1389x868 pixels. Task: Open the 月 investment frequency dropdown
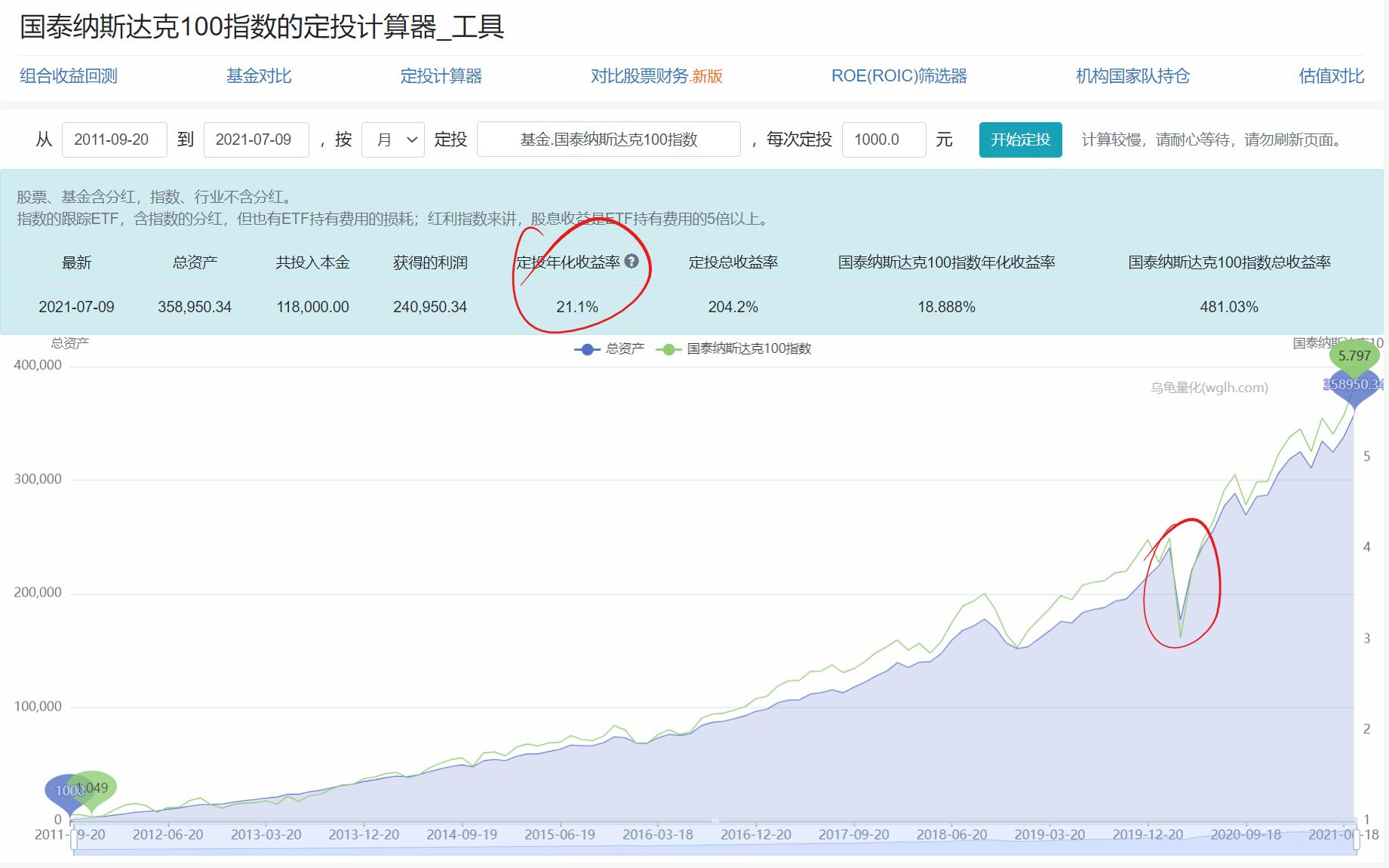[392, 139]
